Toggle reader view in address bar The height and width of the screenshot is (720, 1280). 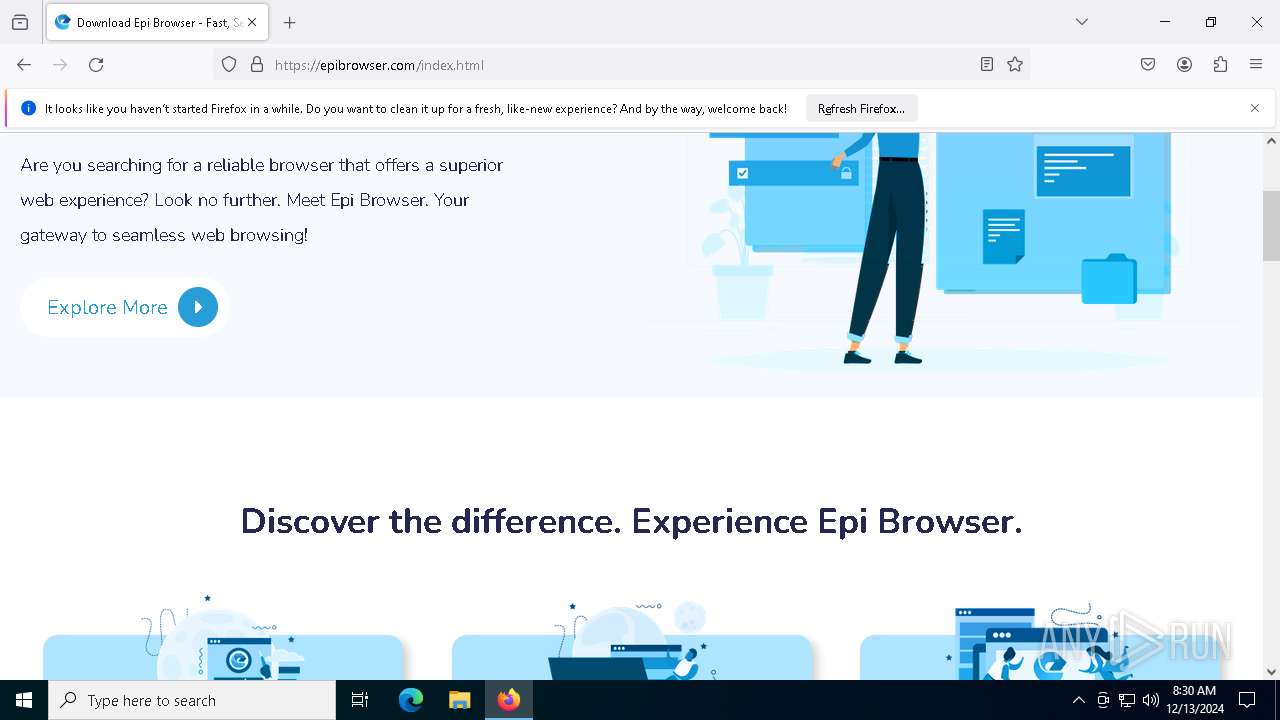(x=987, y=65)
